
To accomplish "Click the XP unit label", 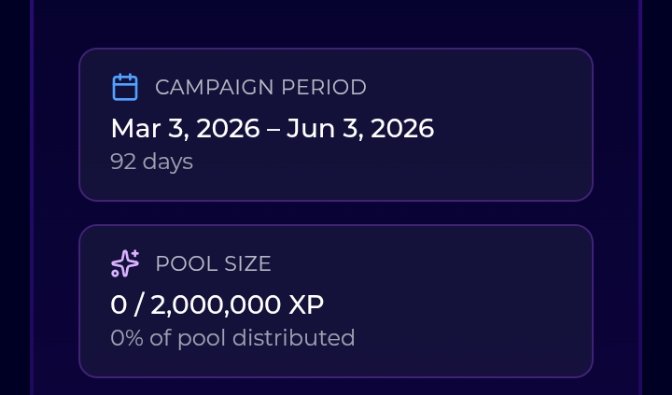I will (306, 305).
